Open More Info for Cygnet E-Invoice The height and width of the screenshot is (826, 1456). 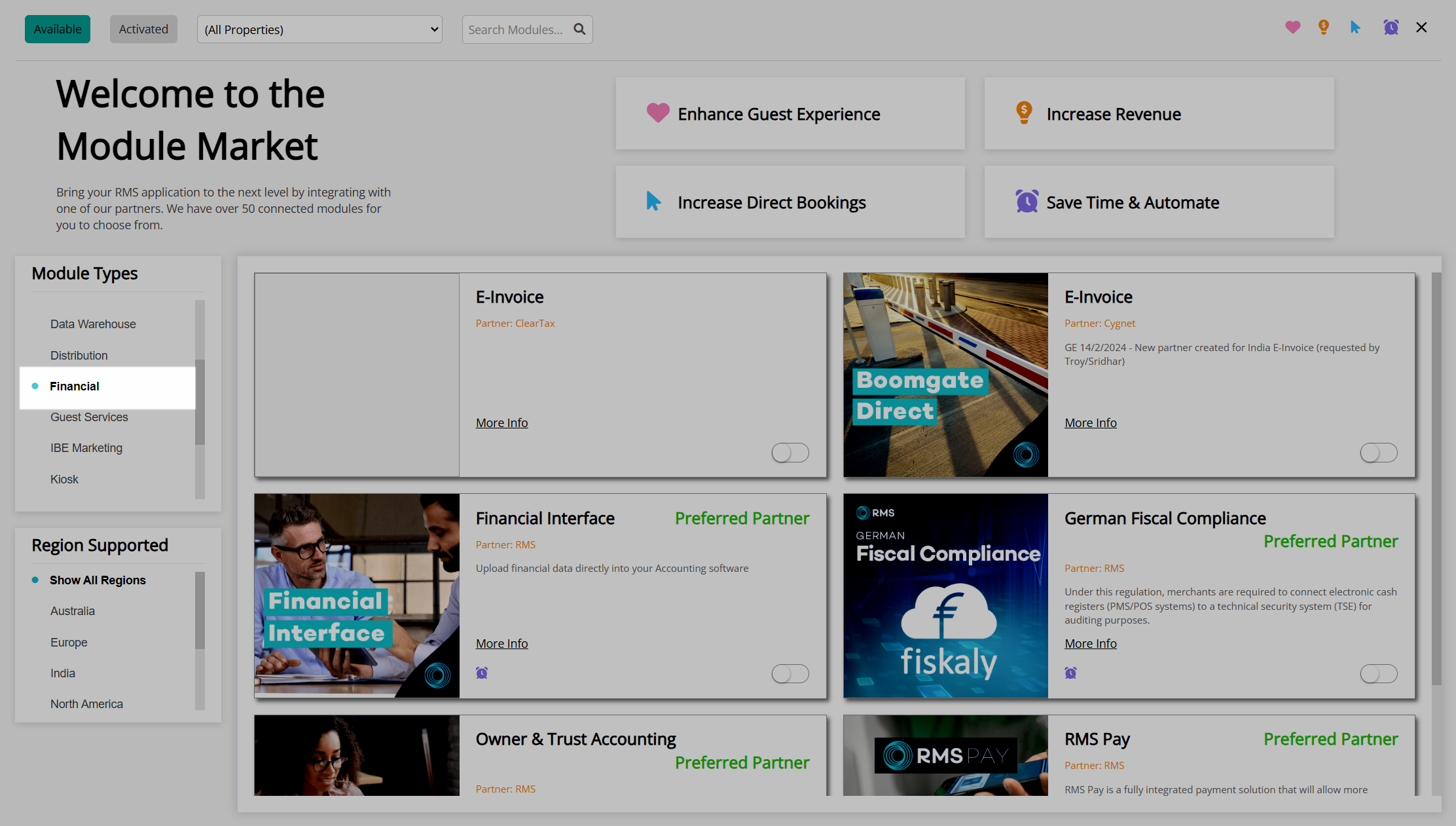(1091, 423)
